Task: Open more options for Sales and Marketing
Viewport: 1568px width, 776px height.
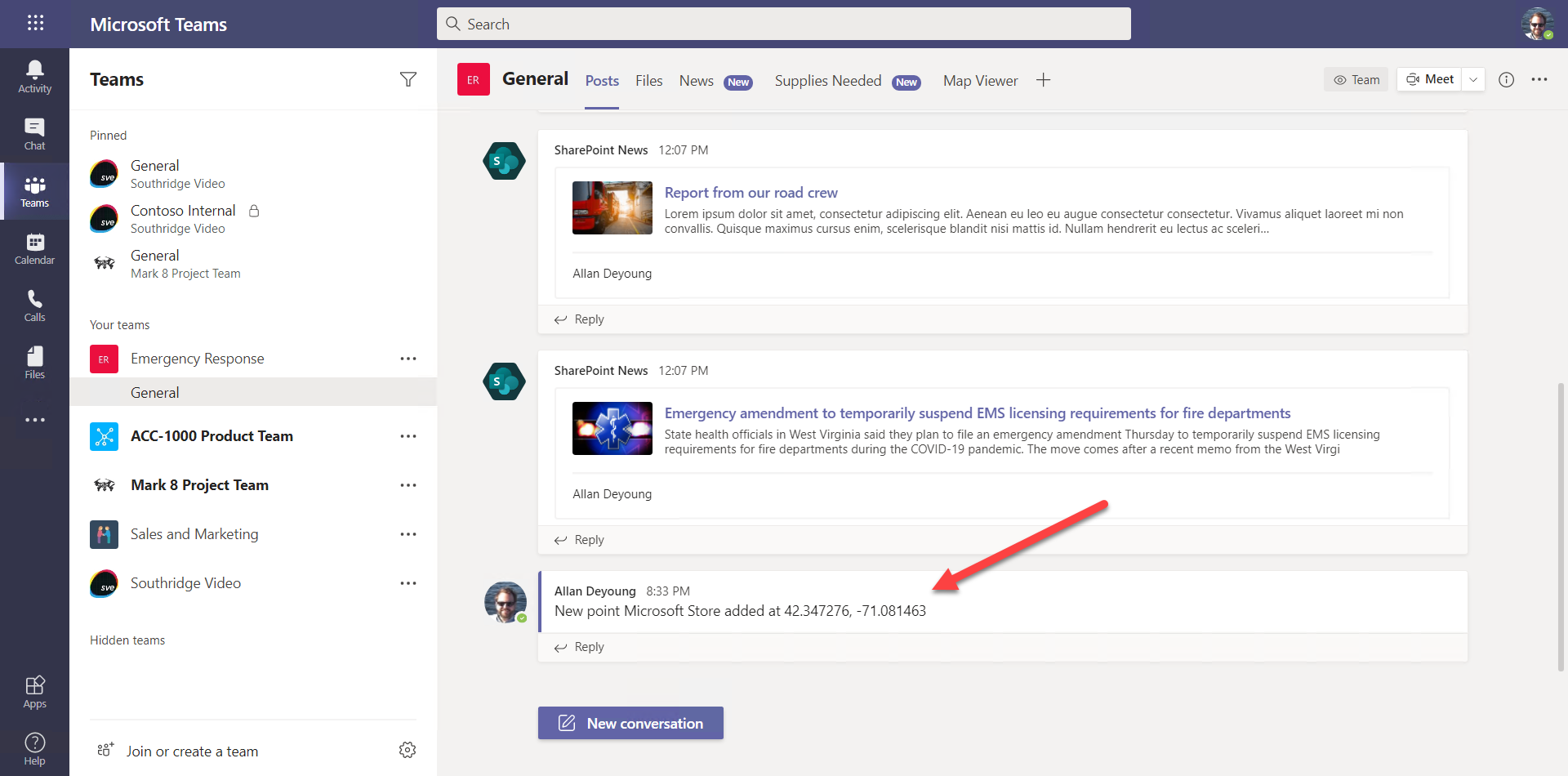Action: (408, 534)
